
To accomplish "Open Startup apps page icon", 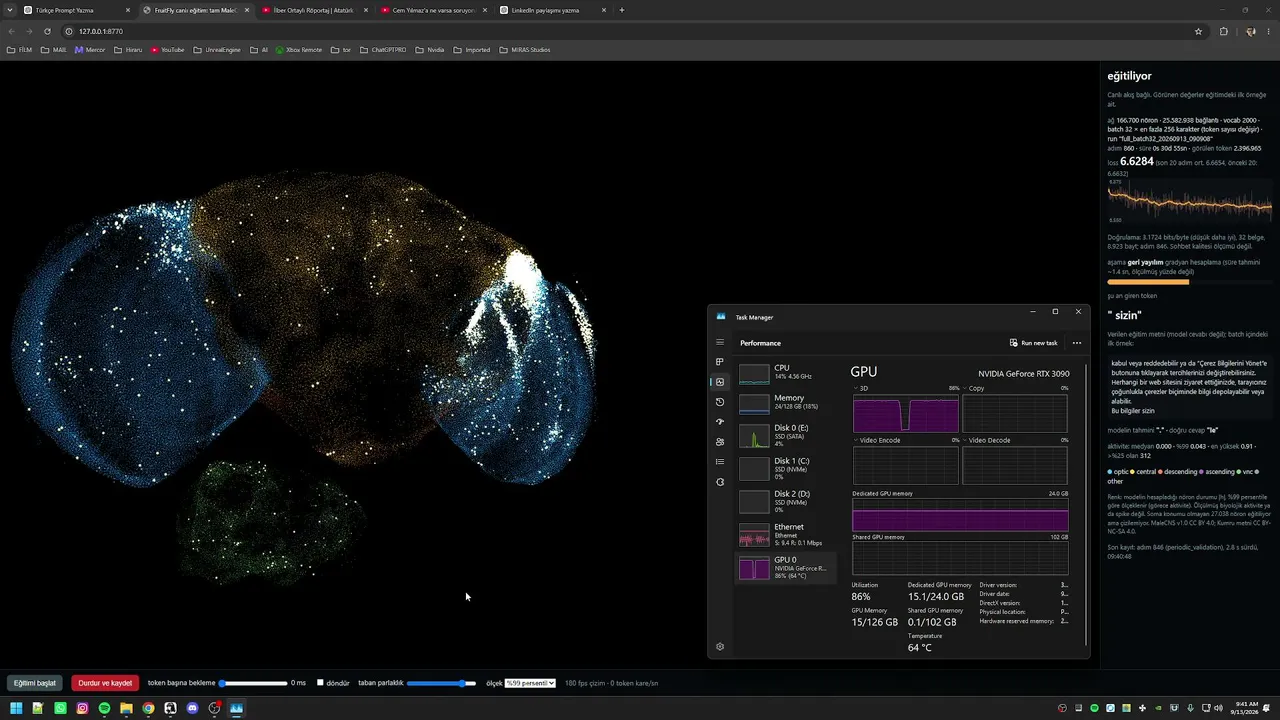I will point(720,422).
